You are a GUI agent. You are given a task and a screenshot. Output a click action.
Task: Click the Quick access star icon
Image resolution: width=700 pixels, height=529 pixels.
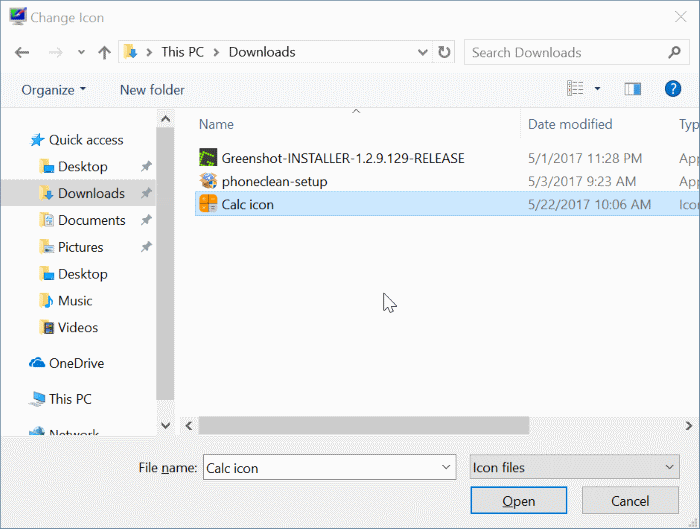click(37, 140)
